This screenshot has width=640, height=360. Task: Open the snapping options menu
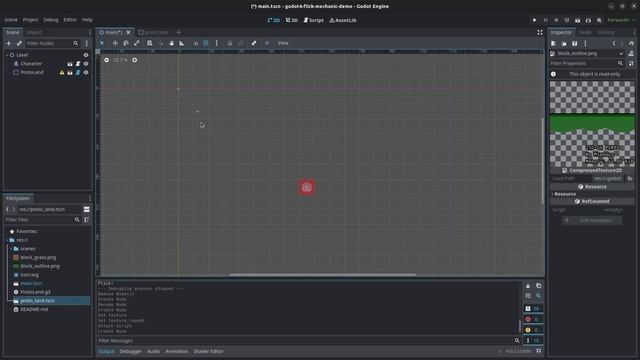(217, 43)
